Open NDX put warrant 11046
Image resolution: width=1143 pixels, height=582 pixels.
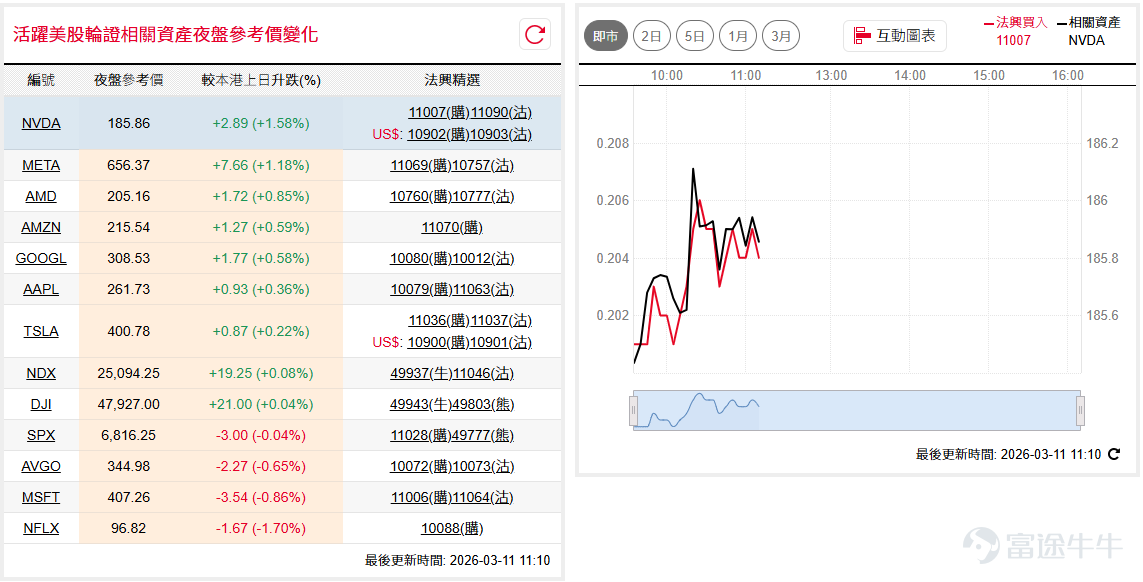point(483,373)
